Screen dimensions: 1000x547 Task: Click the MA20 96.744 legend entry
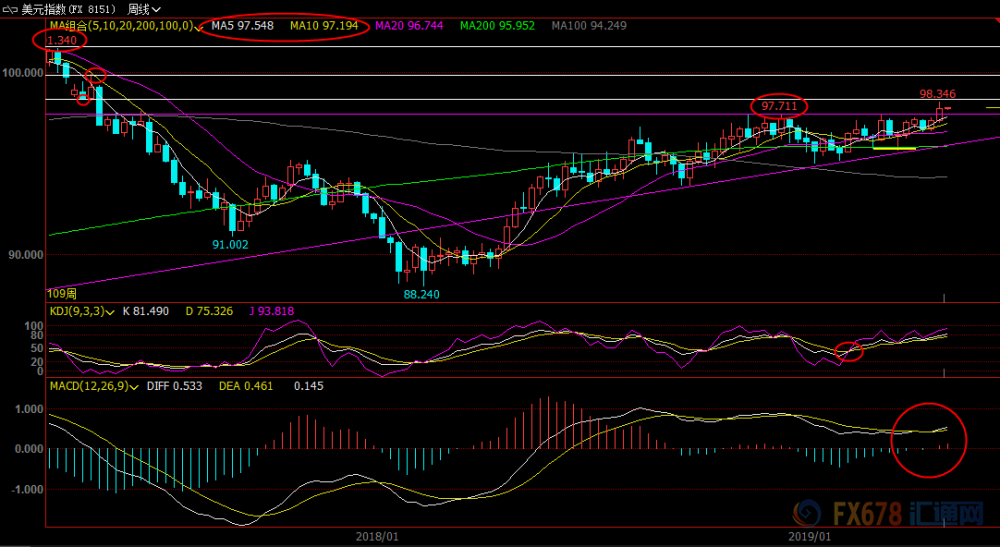409,26
